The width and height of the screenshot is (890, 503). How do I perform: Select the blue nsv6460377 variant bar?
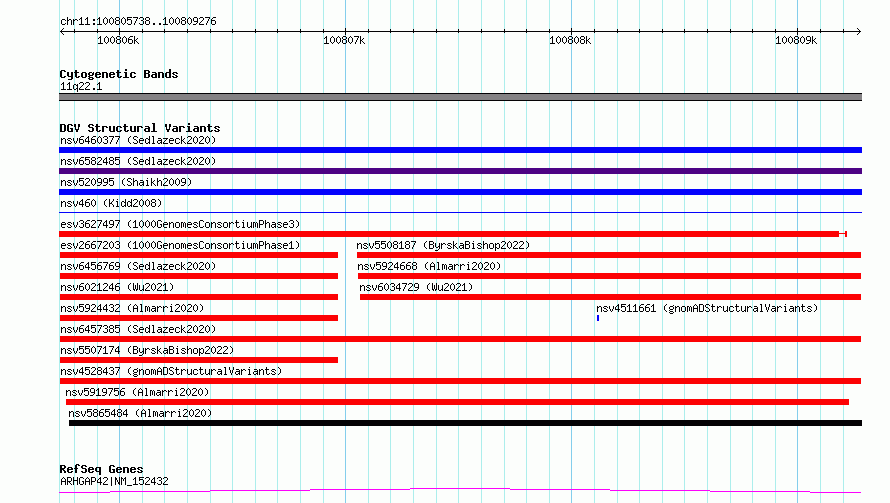pyautogui.click(x=460, y=150)
